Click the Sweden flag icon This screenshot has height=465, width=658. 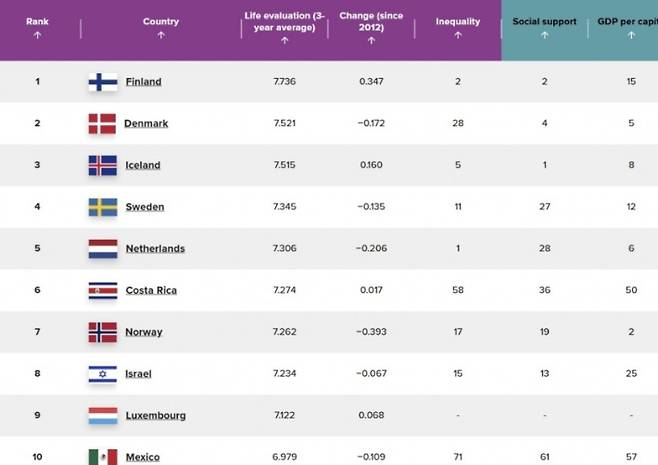tap(102, 207)
